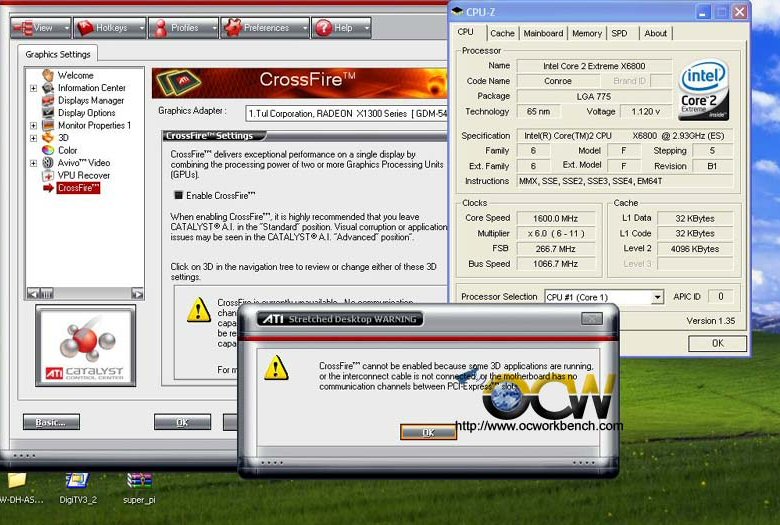780x525 pixels.
Task: Switch to Memory tab in CPU-Z
Action: pyautogui.click(x=586, y=33)
